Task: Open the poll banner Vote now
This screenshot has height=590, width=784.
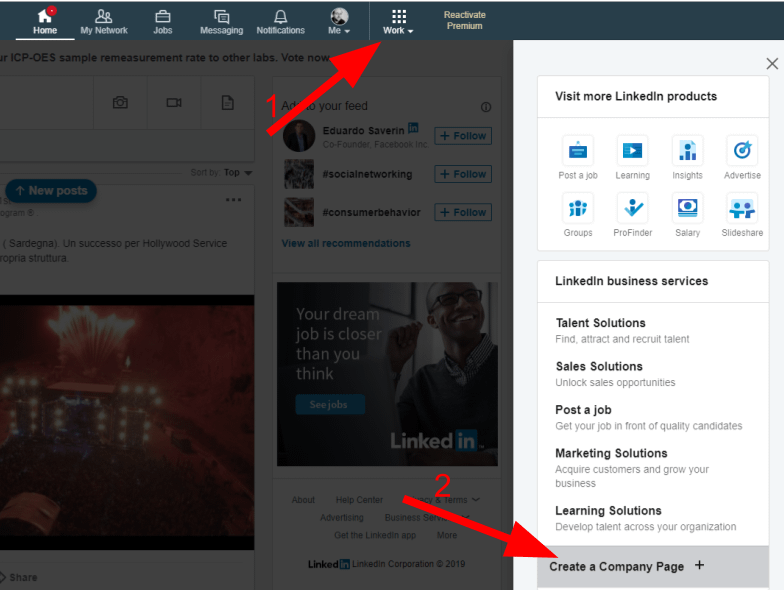Action: click(304, 58)
